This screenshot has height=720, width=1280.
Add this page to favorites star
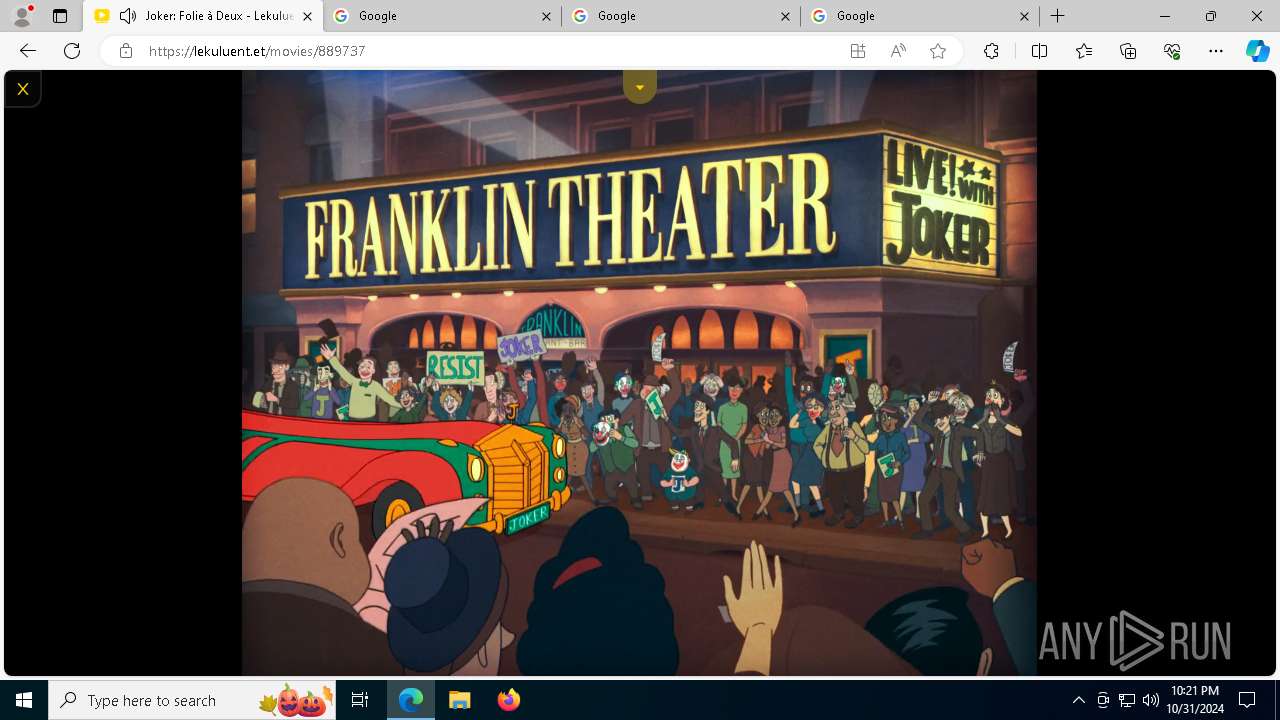[938, 51]
